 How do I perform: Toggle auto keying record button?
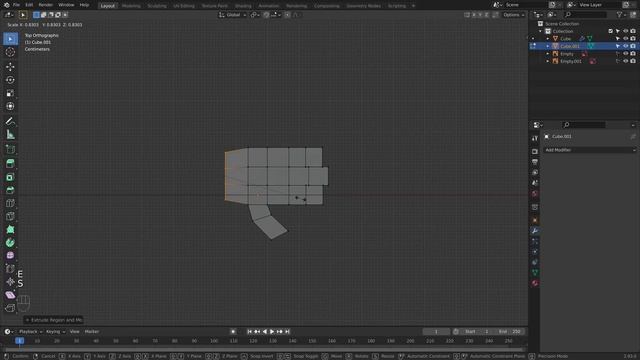tap(233, 332)
